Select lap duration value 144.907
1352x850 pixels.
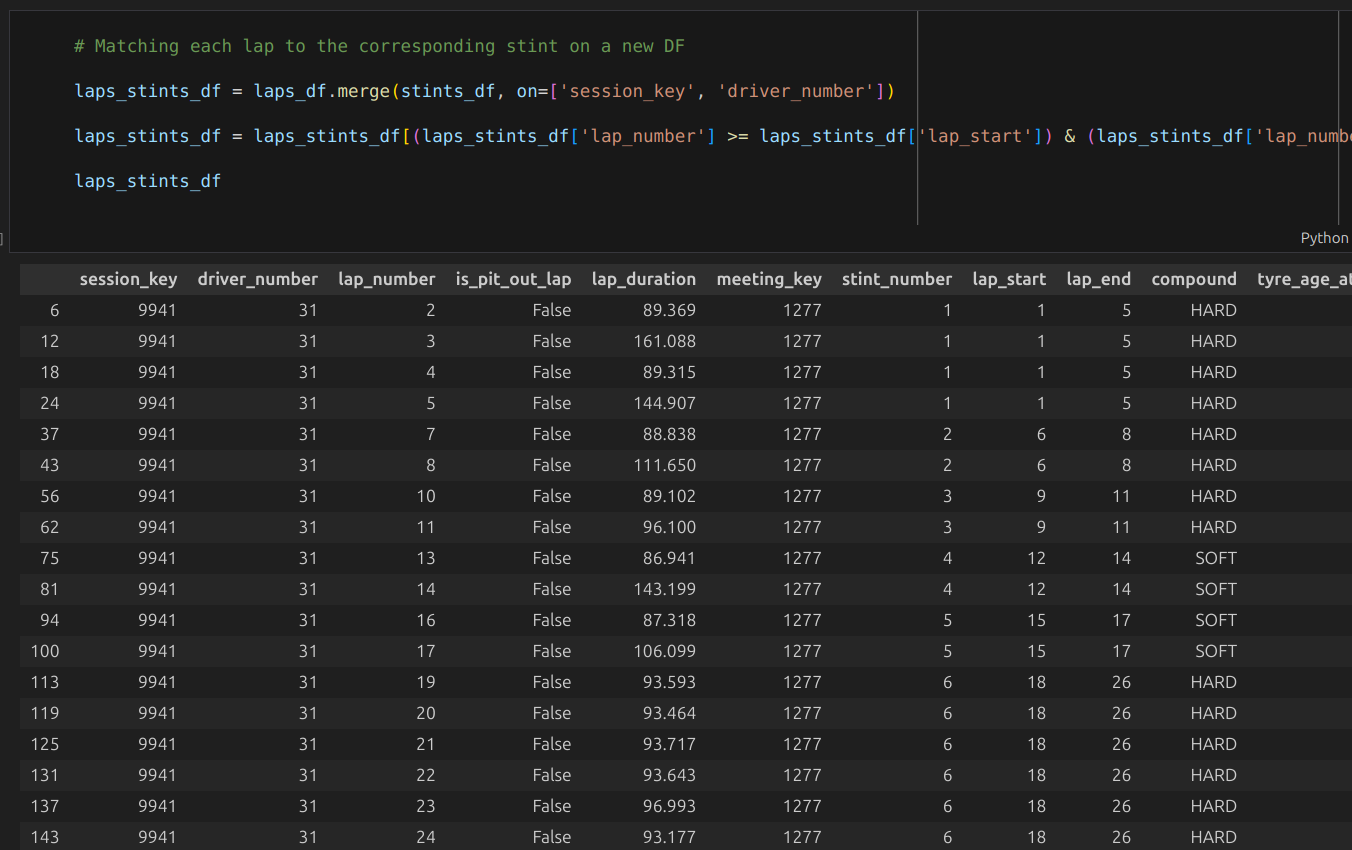[x=664, y=403]
